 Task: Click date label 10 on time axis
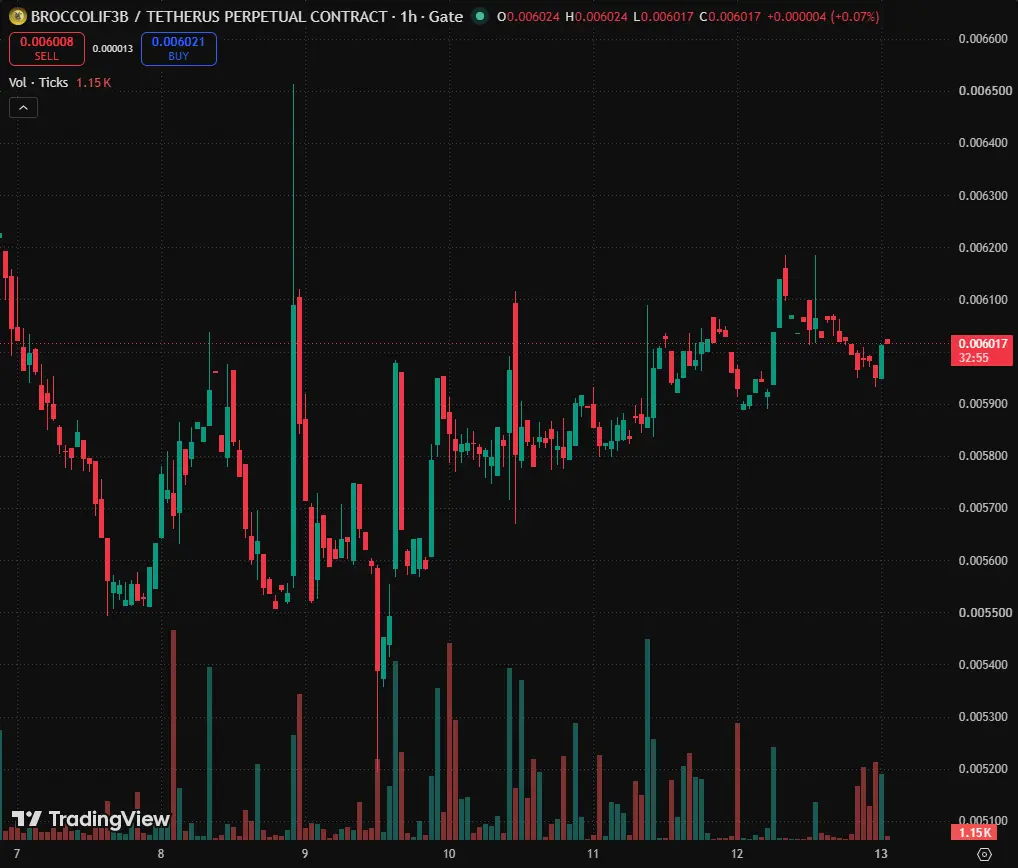[x=449, y=854]
